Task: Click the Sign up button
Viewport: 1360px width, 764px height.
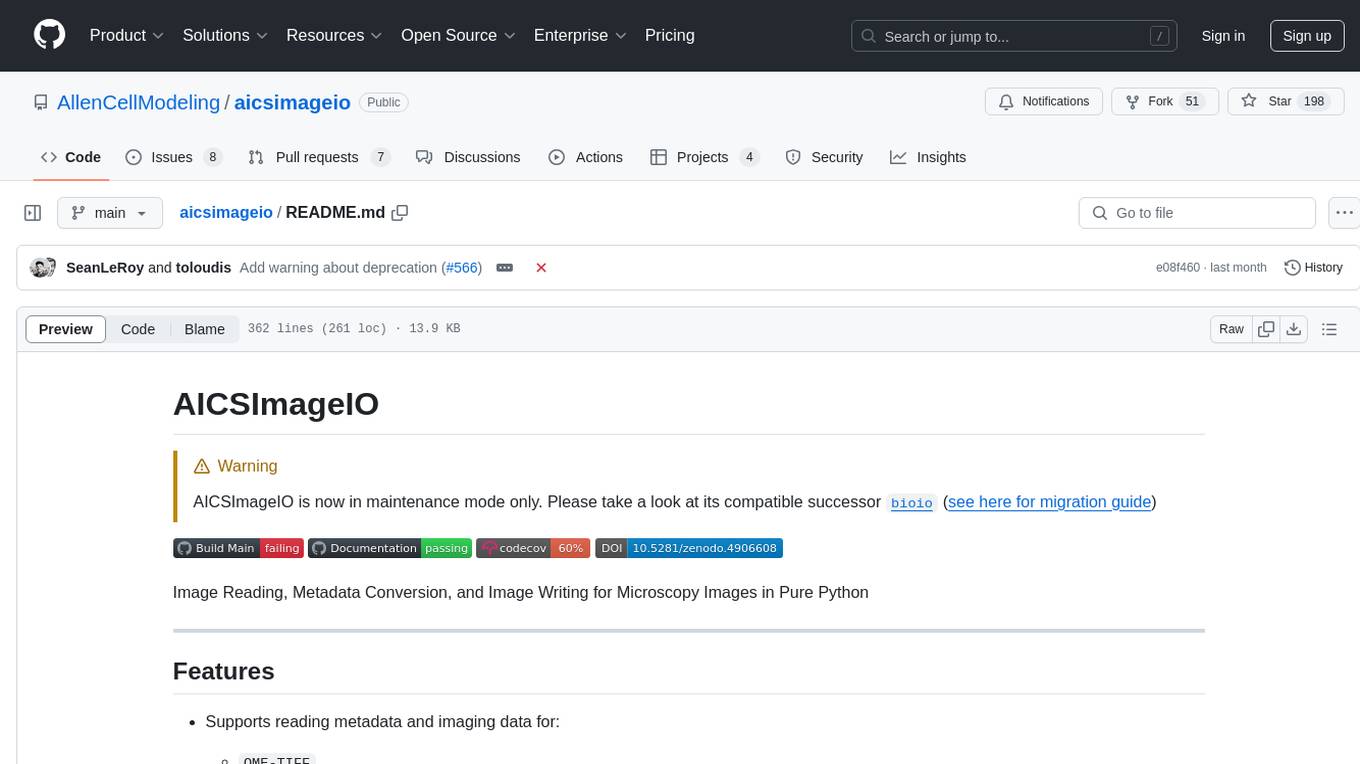Action: coord(1307,36)
